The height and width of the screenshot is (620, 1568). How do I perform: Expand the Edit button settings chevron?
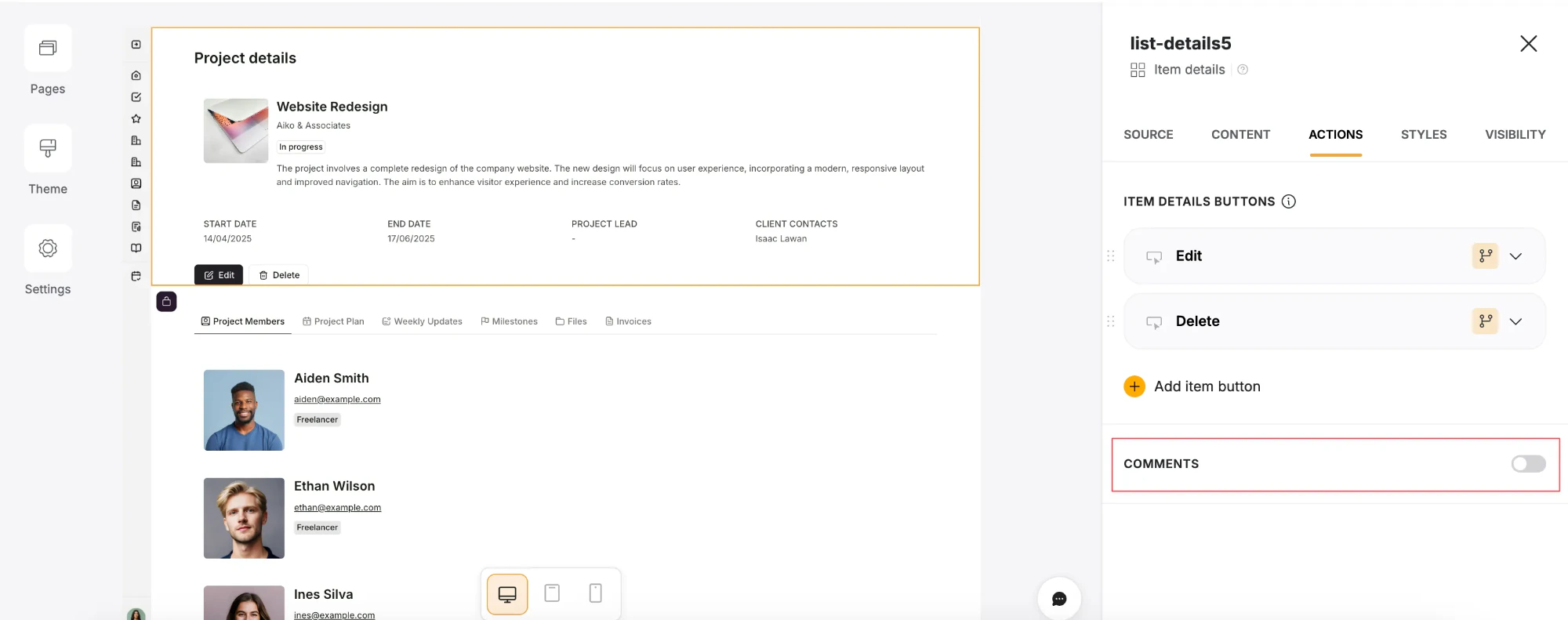[1515, 256]
